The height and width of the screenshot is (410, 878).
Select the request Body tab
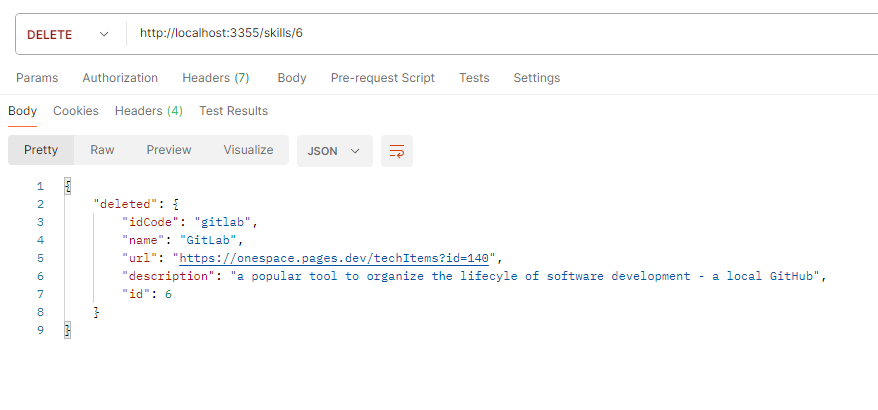tap(292, 78)
